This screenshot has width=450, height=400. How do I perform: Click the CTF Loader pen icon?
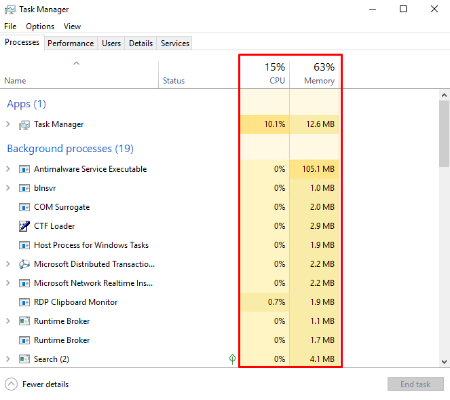[24, 226]
